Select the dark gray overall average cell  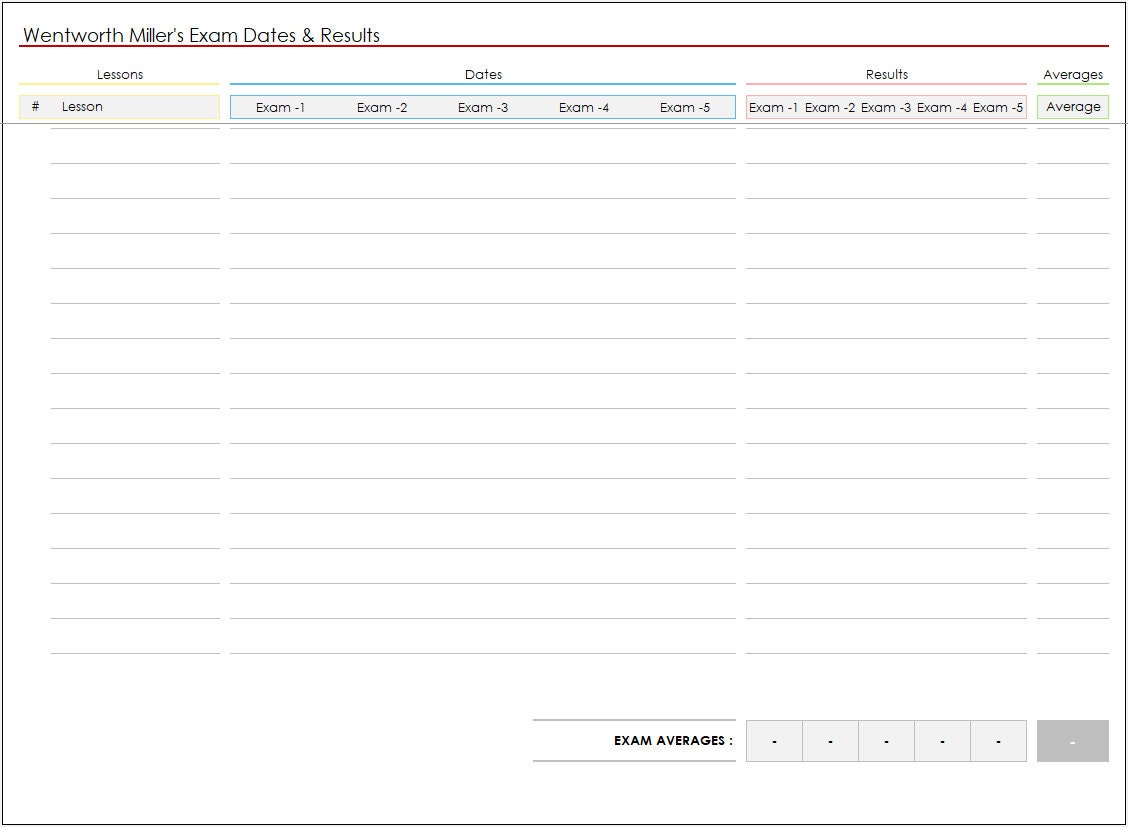pyautogui.click(x=1073, y=741)
